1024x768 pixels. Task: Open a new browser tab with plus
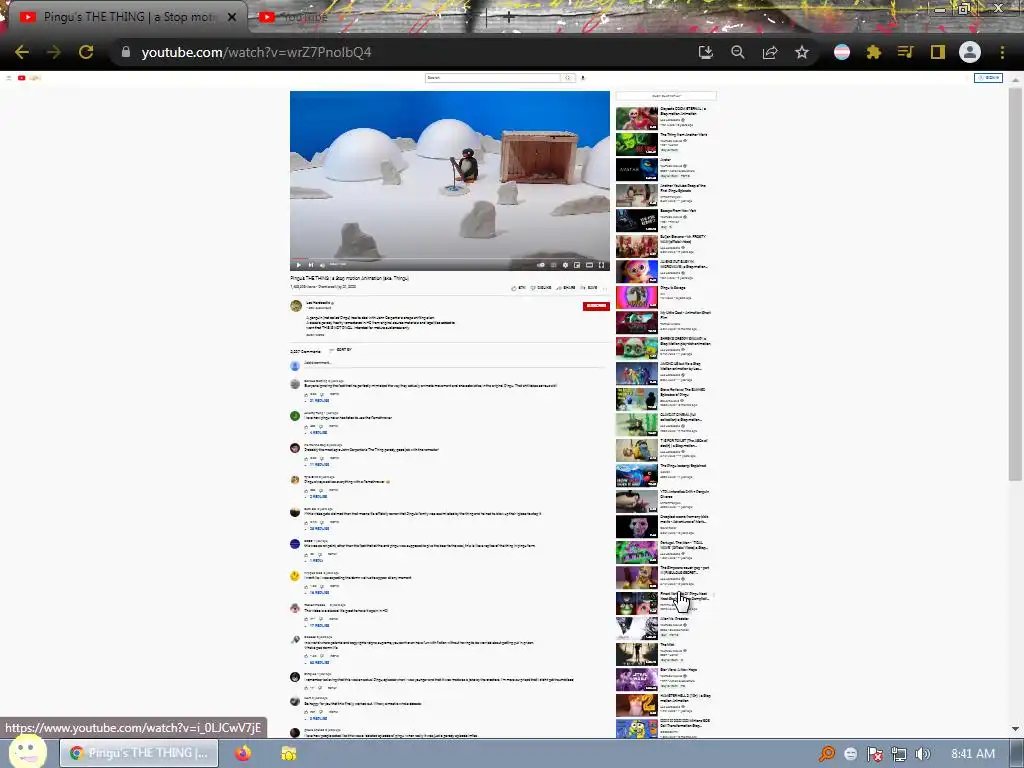509,17
